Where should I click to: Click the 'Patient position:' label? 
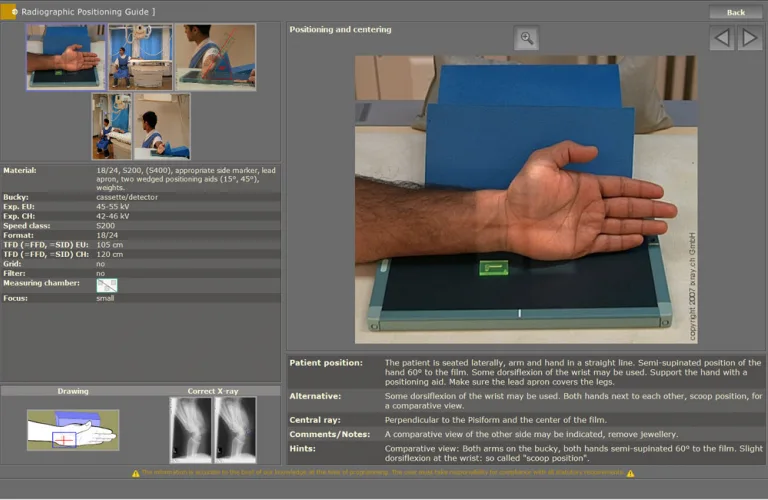coord(326,363)
